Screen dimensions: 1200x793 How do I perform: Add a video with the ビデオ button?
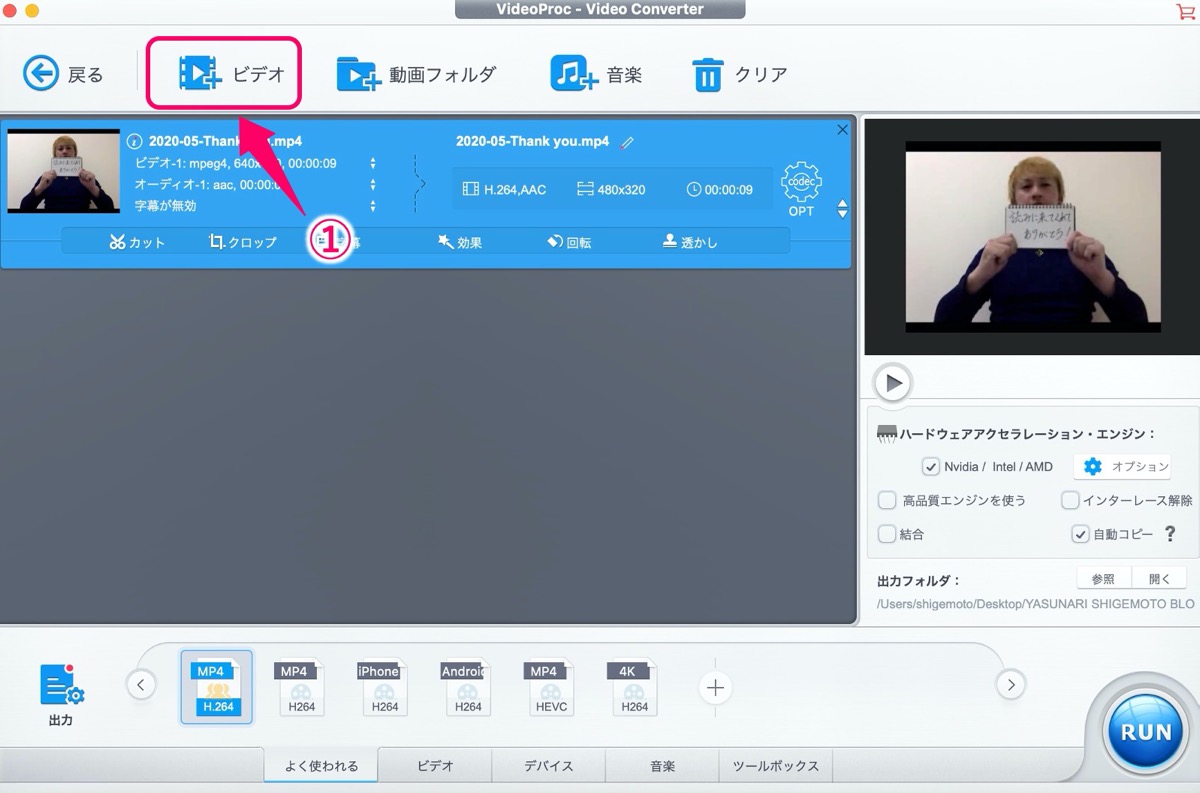231,73
